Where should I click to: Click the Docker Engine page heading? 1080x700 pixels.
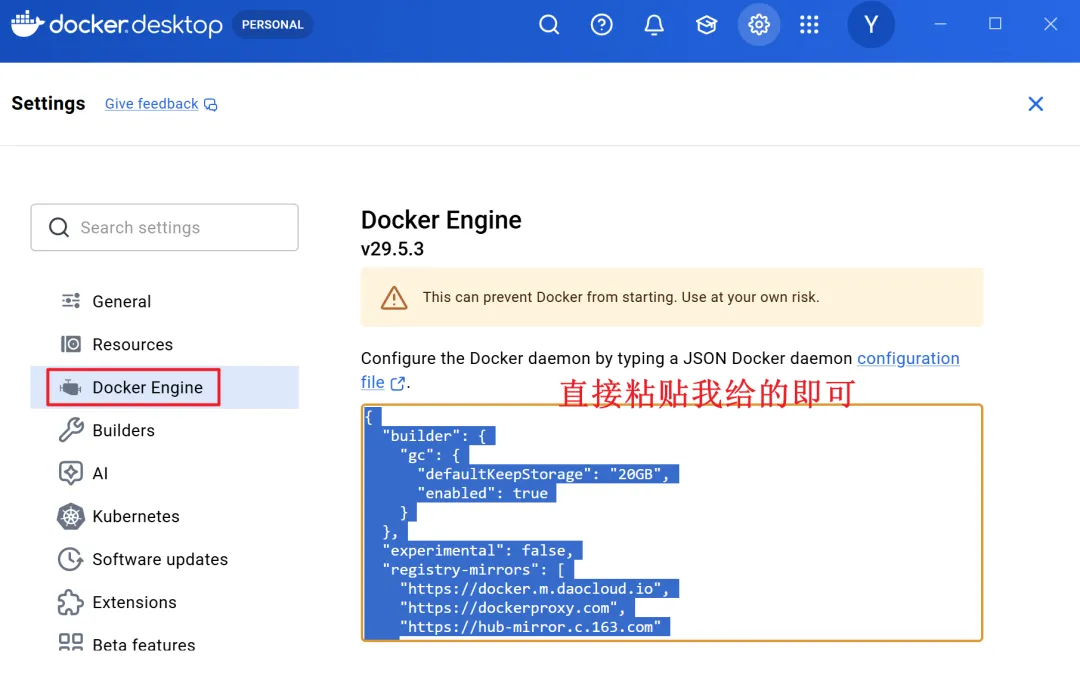441,220
